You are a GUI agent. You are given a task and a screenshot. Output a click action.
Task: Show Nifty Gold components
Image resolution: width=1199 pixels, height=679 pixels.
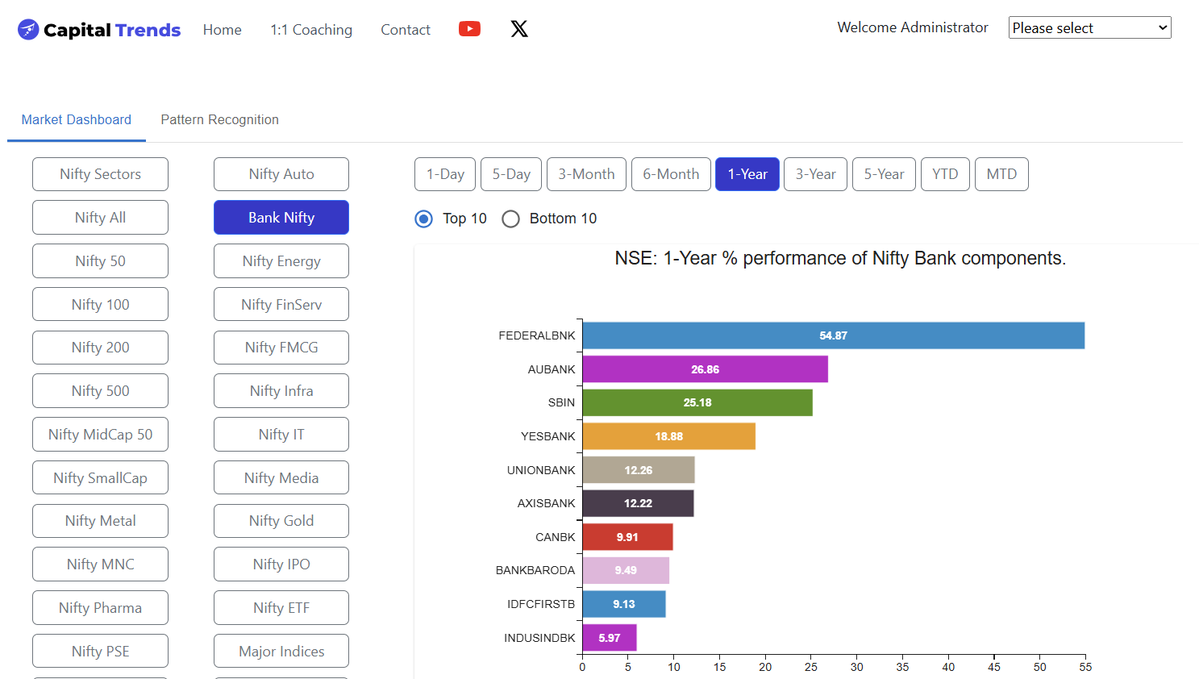281,521
